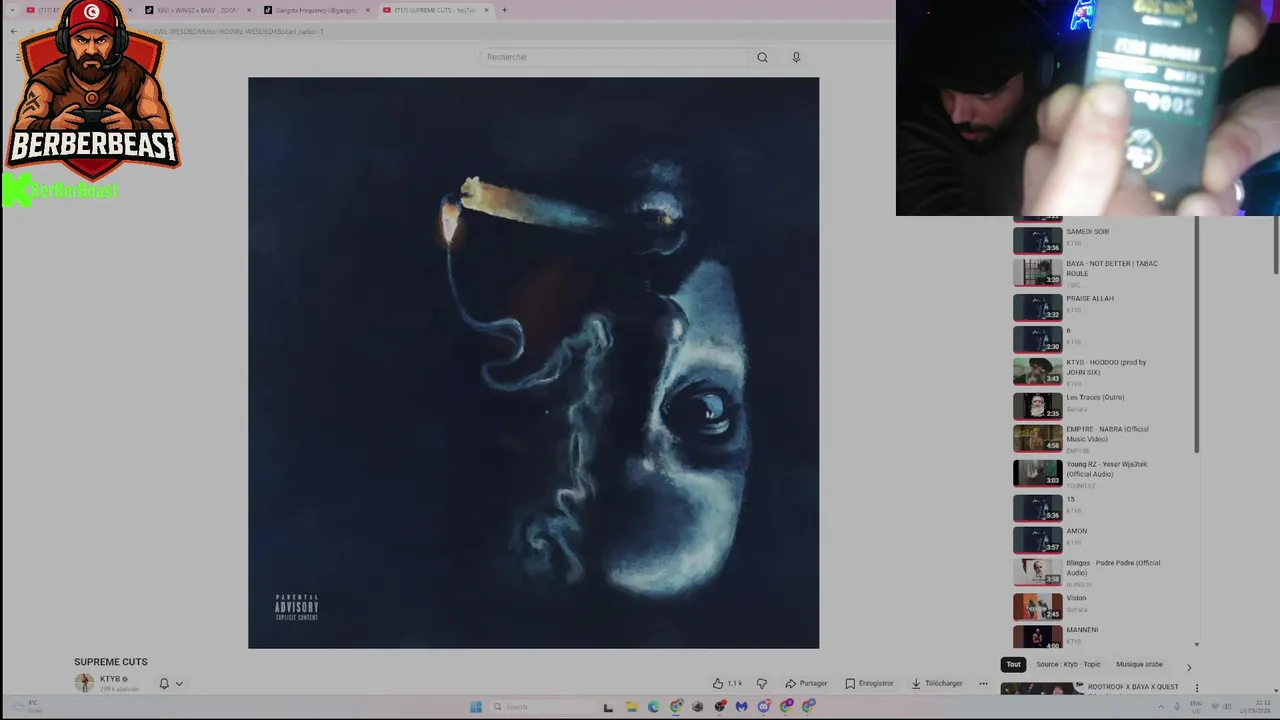The image size is (1280, 720).
Task: Play KTYB - HOODOO (prod by JOHN SIX)
Action: (1100, 371)
